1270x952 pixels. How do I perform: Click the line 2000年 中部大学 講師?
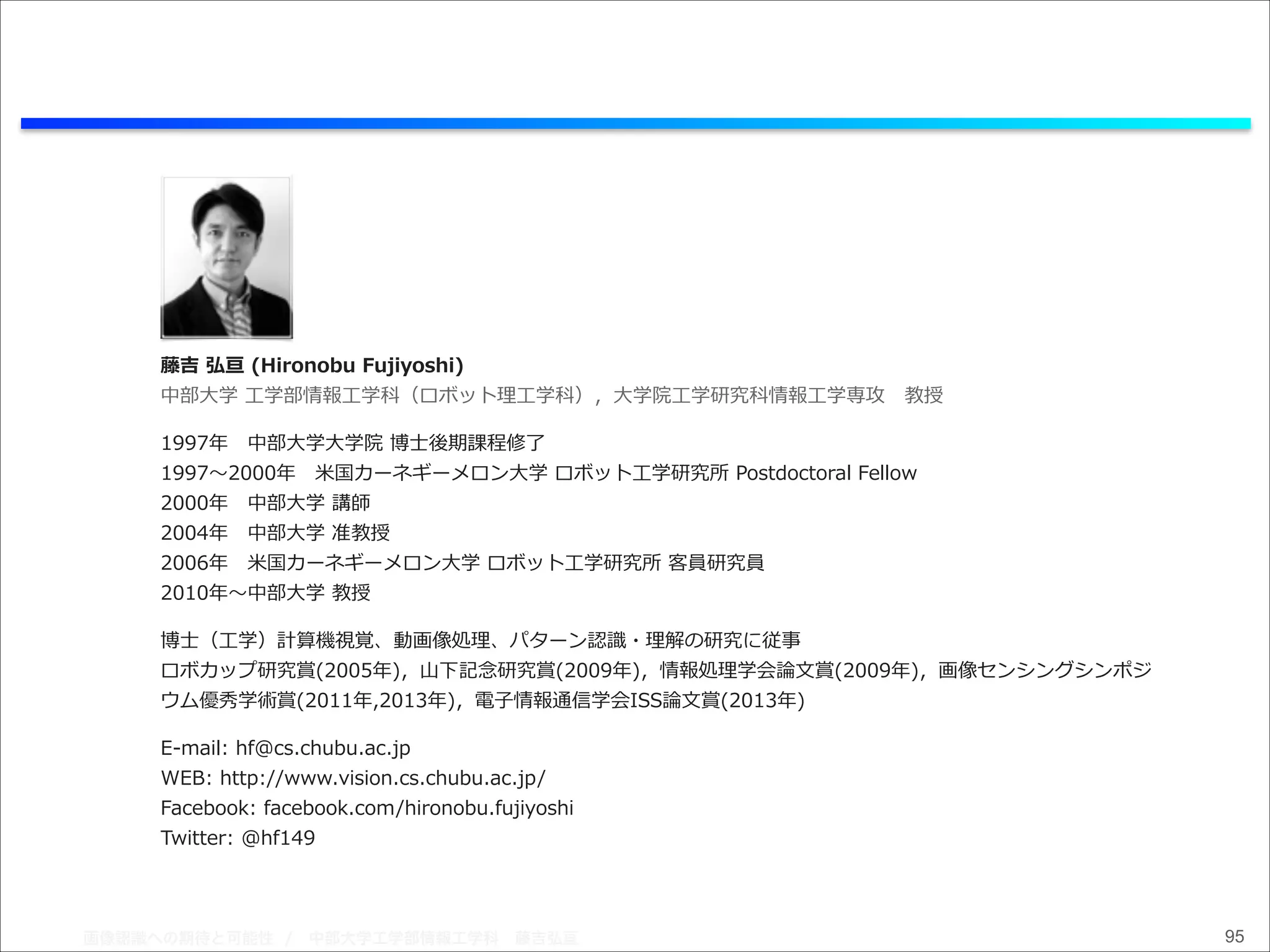265,503
